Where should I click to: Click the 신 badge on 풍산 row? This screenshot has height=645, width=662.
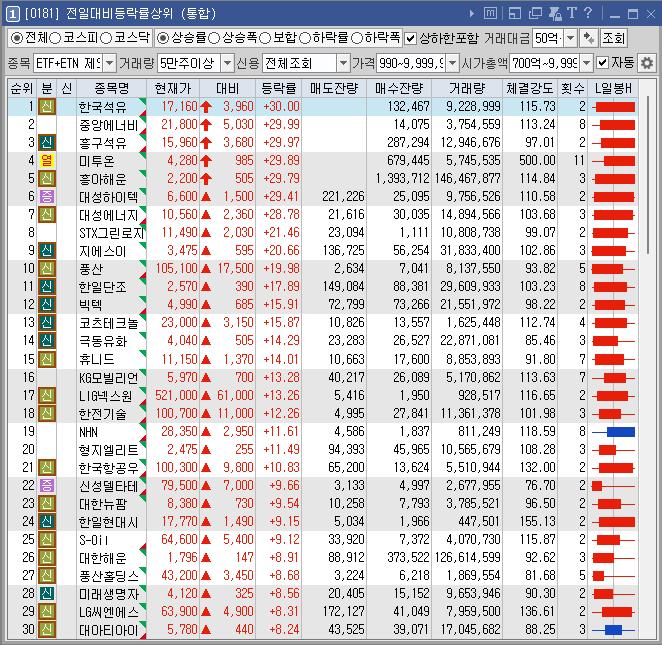[x=47, y=268]
